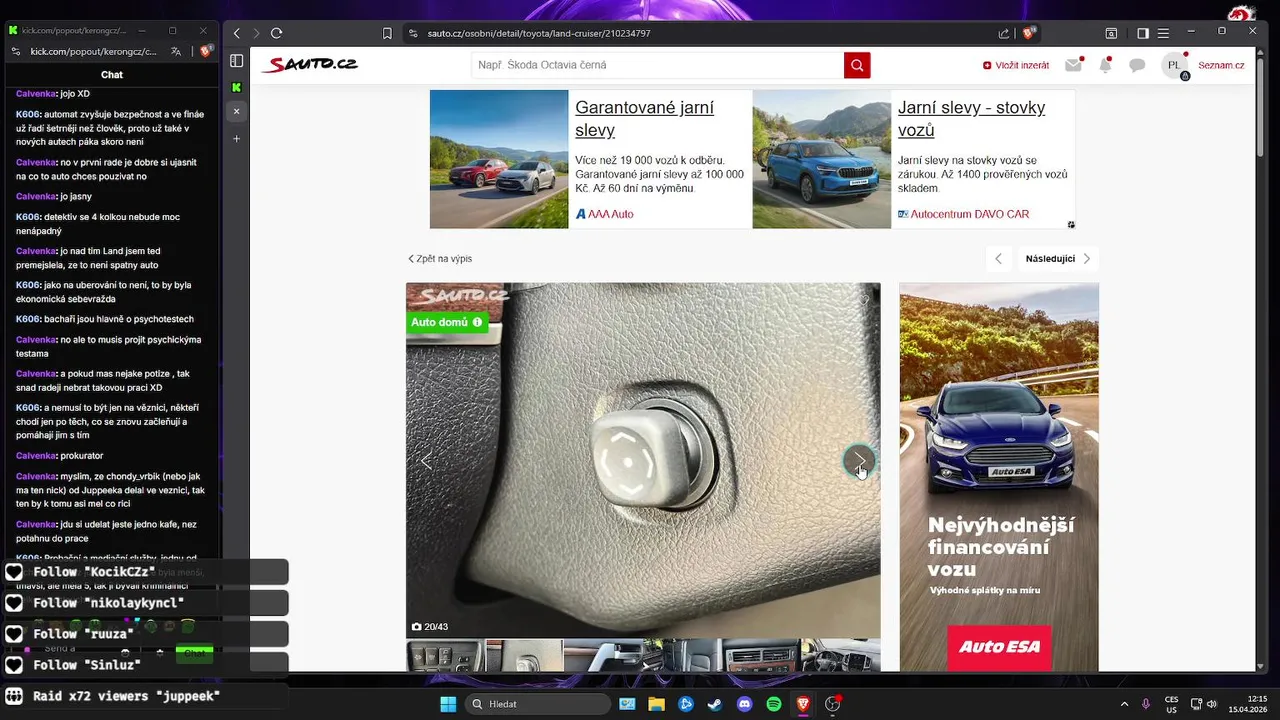The height and width of the screenshot is (720, 1280).
Task: Add the listing to favorites with the heart
Action: click(x=864, y=299)
